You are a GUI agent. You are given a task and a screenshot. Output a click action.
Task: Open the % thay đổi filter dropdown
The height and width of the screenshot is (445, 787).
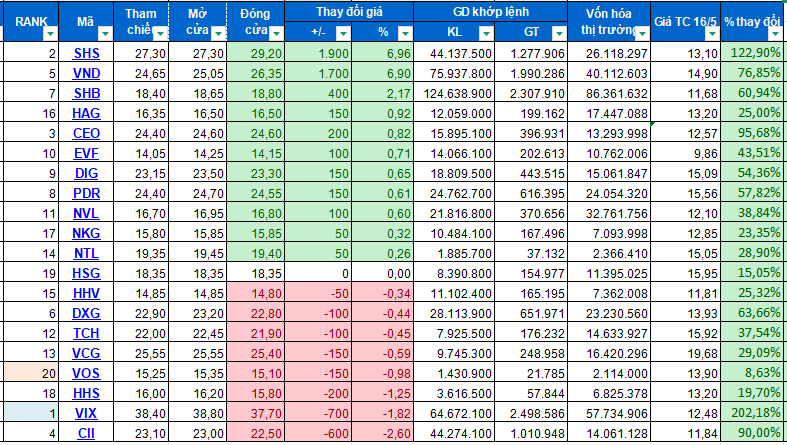coord(774,34)
